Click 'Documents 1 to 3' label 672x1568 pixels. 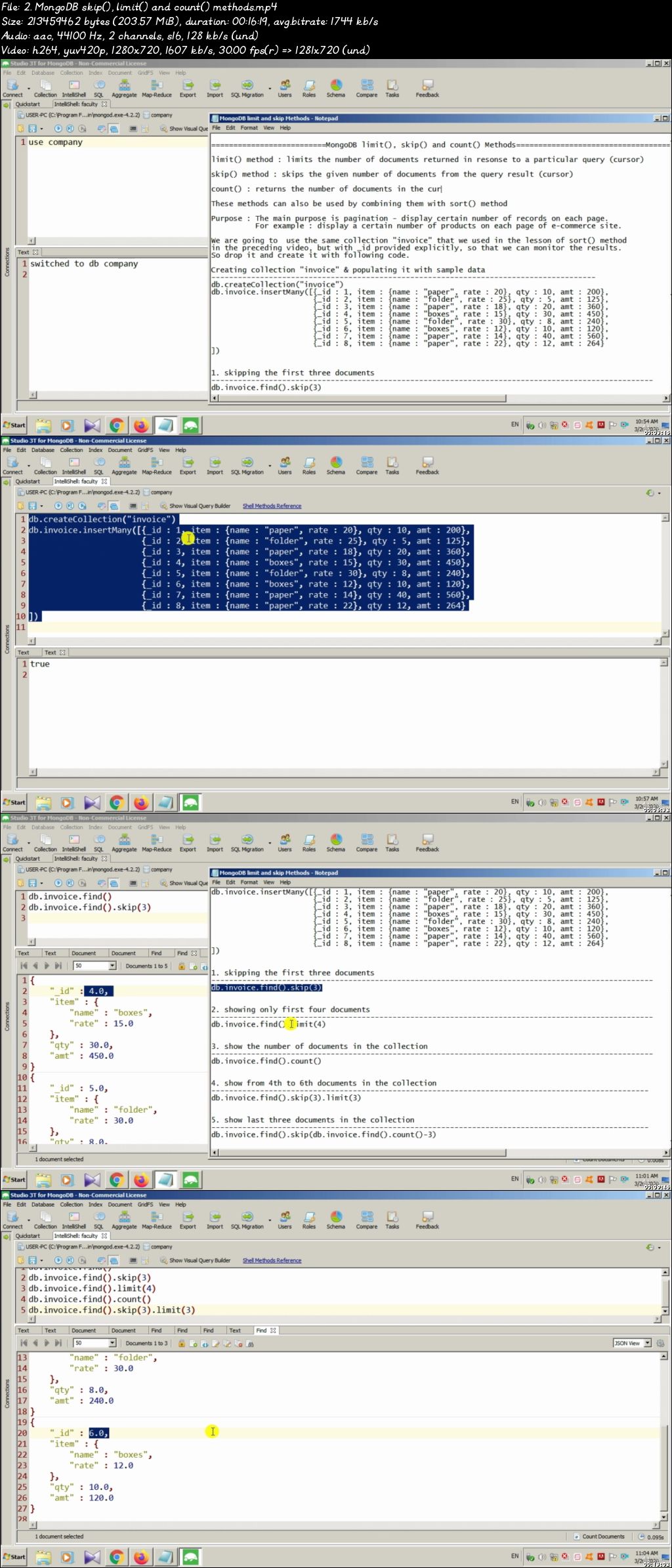[x=146, y=1343]
